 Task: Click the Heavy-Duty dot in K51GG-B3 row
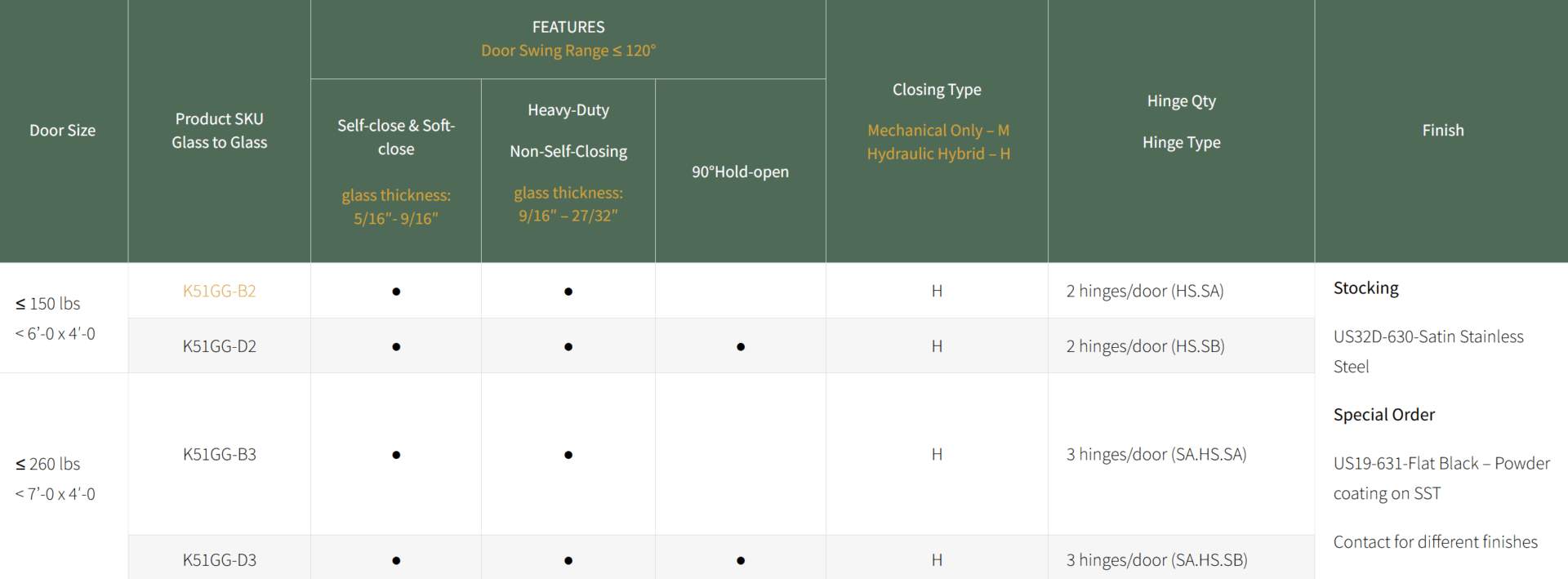[568, 455]
